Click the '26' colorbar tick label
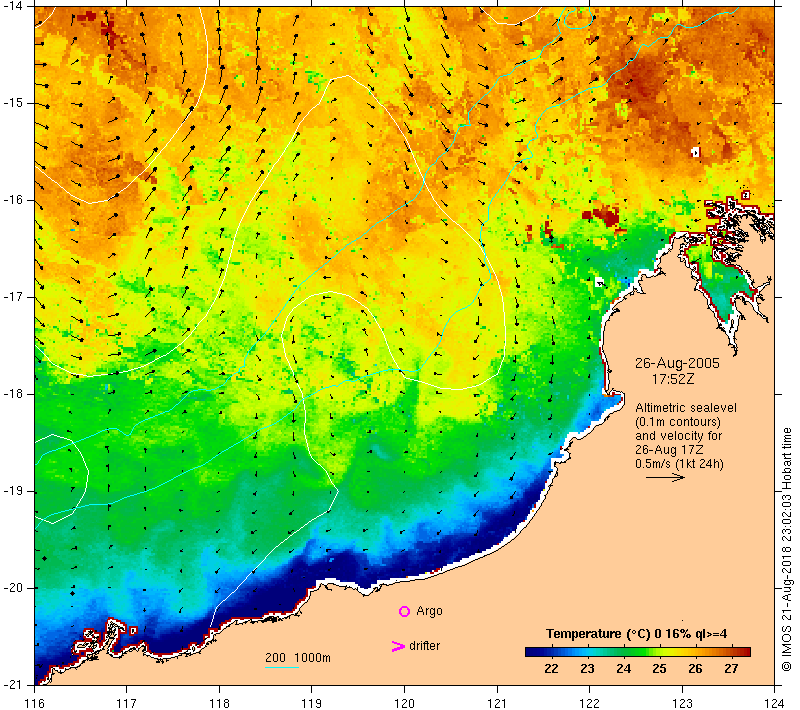Image resolution: width=800 pixels, height=710 pixels. (695, 669)
